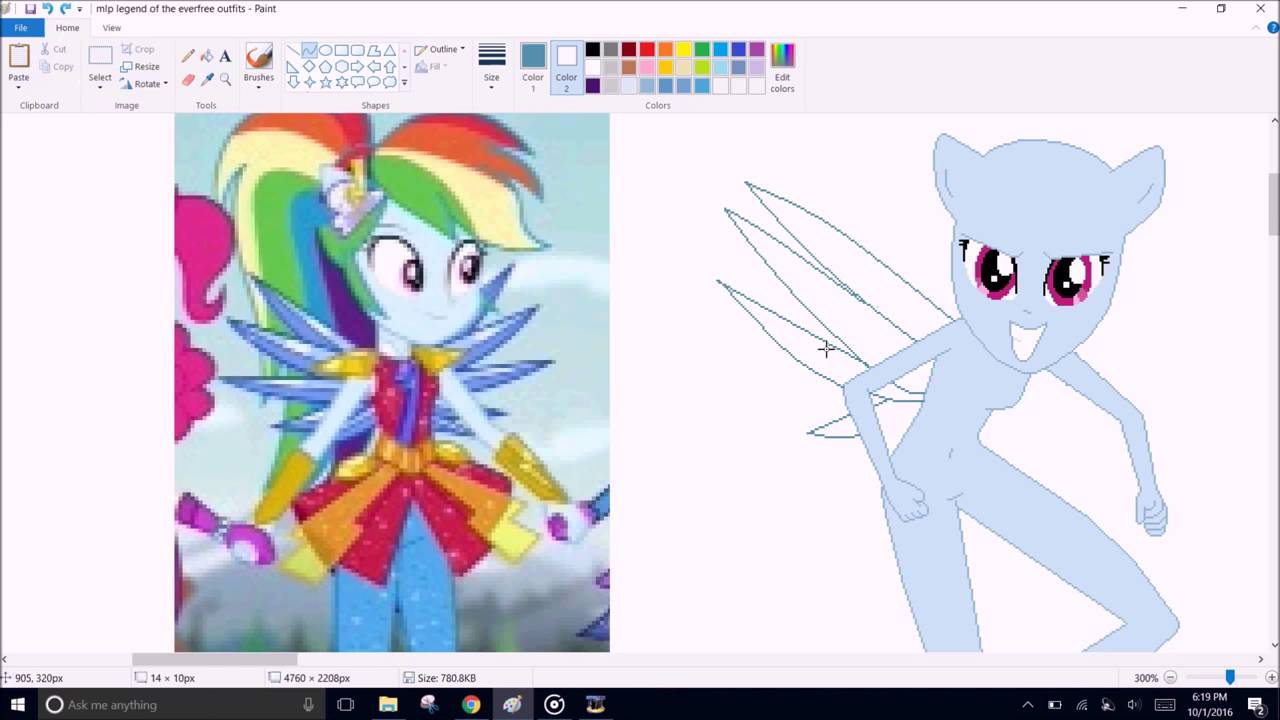Click the Paste clipboard icon

[19, 56]
